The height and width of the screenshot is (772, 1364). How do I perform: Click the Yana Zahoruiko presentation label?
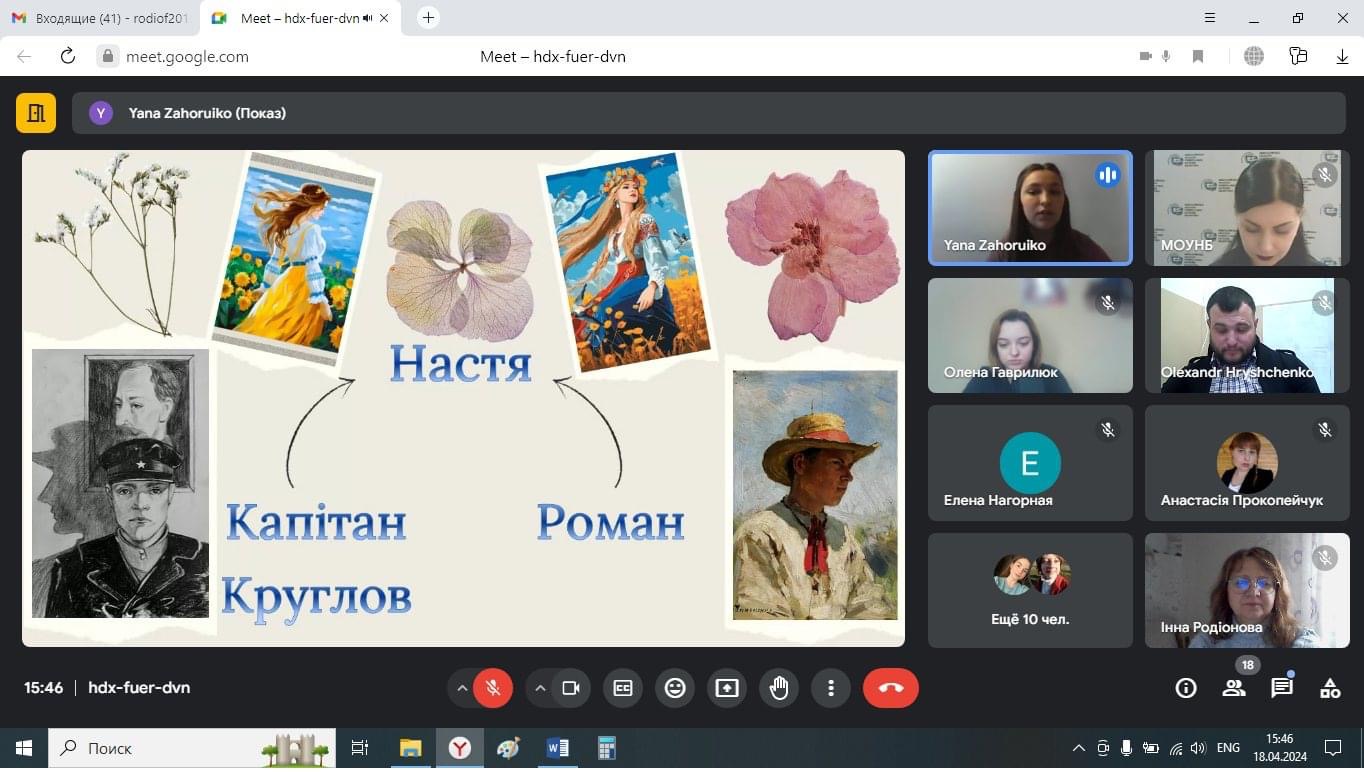point(207,113)
